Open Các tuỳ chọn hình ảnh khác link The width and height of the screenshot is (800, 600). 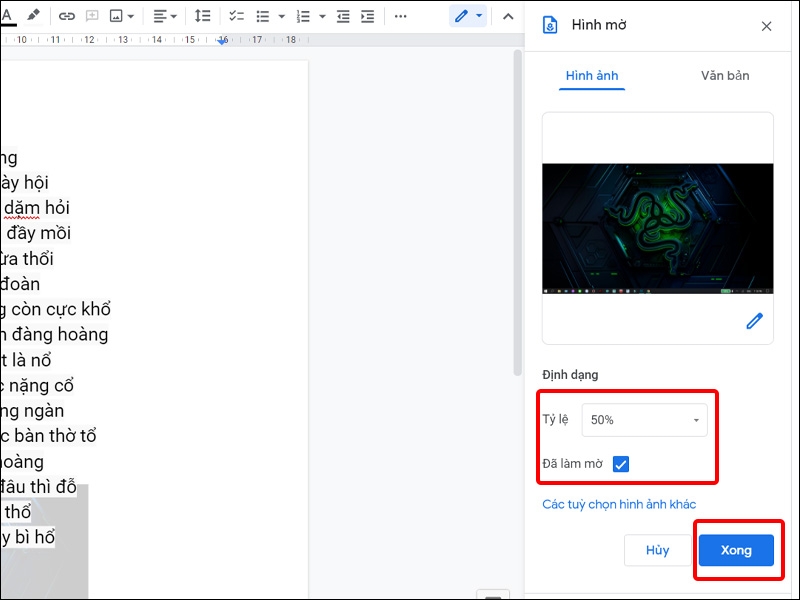coord(619,504)
